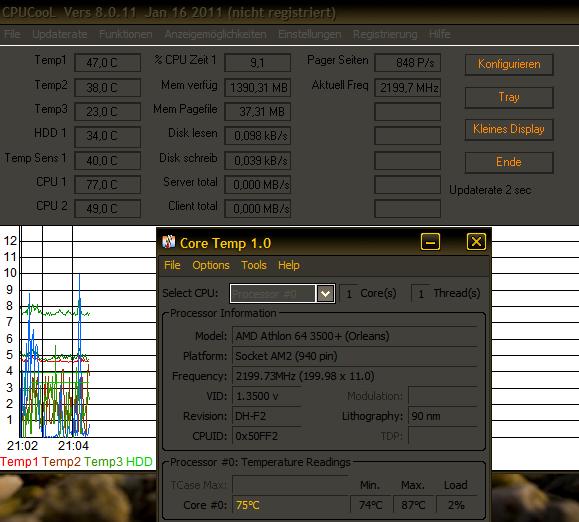Click the Temp2 graph legend label

(61, 461)
